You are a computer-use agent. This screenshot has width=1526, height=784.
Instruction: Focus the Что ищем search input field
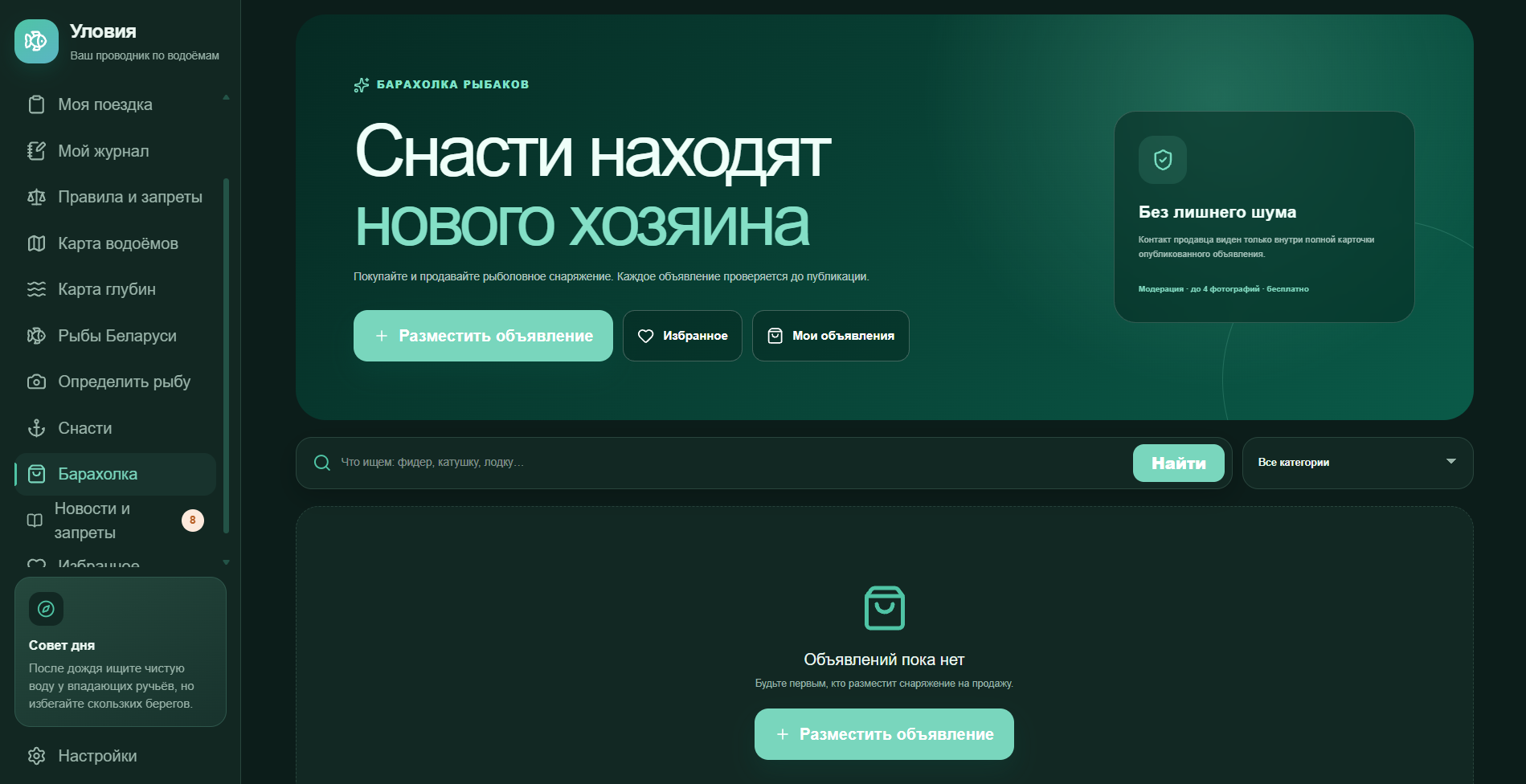pyautogui.click(x=731, y=463)
